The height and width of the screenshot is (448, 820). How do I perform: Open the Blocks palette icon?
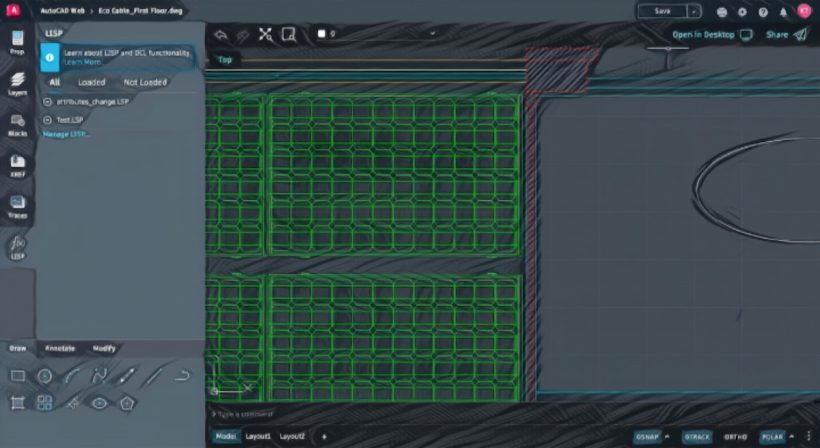17,124
